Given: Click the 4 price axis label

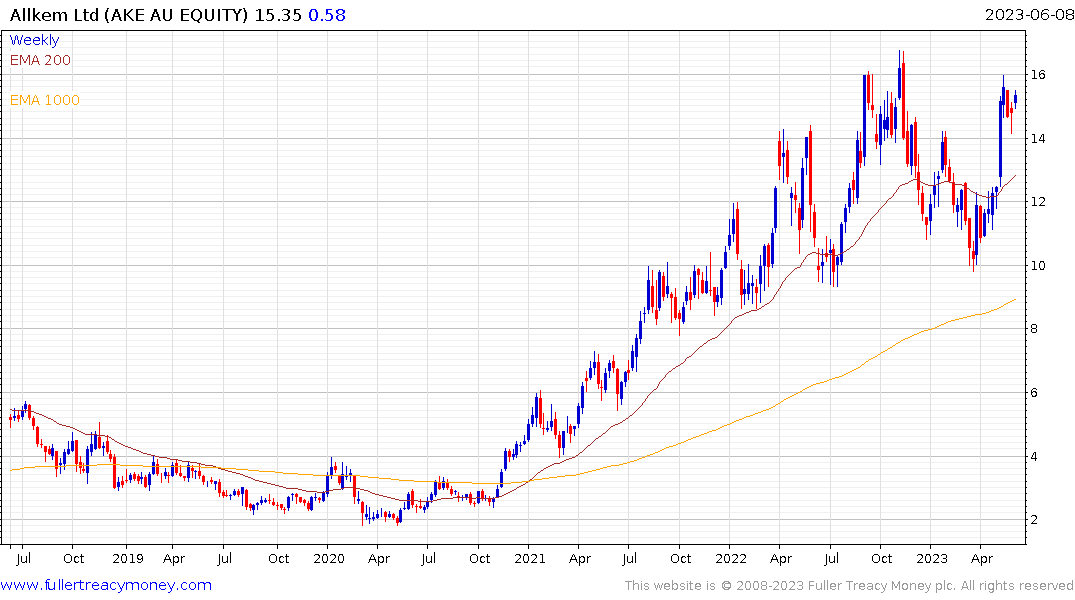Looking at the screenshot, I should coord(1035,457).
